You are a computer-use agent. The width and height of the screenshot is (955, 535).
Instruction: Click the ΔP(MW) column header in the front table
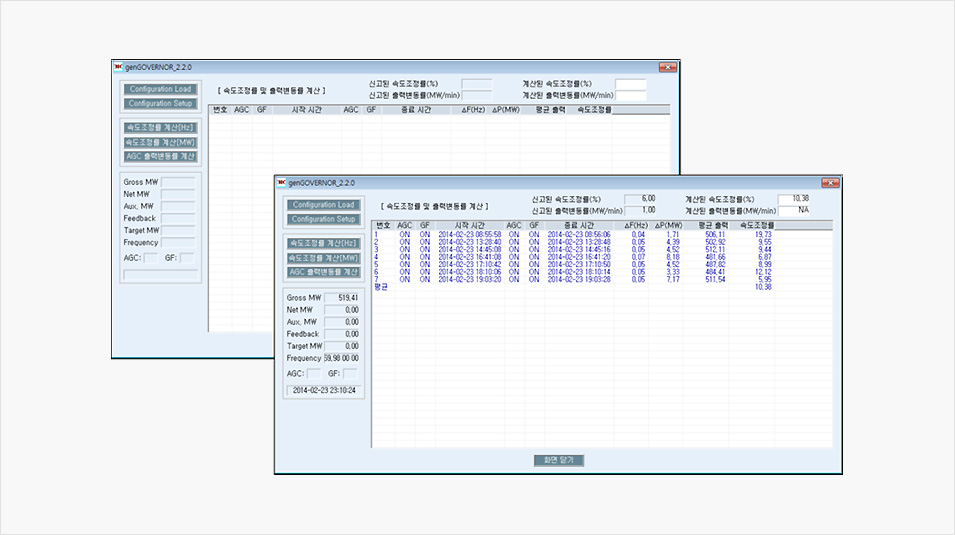pyautogui.click(x=668, y=225)
